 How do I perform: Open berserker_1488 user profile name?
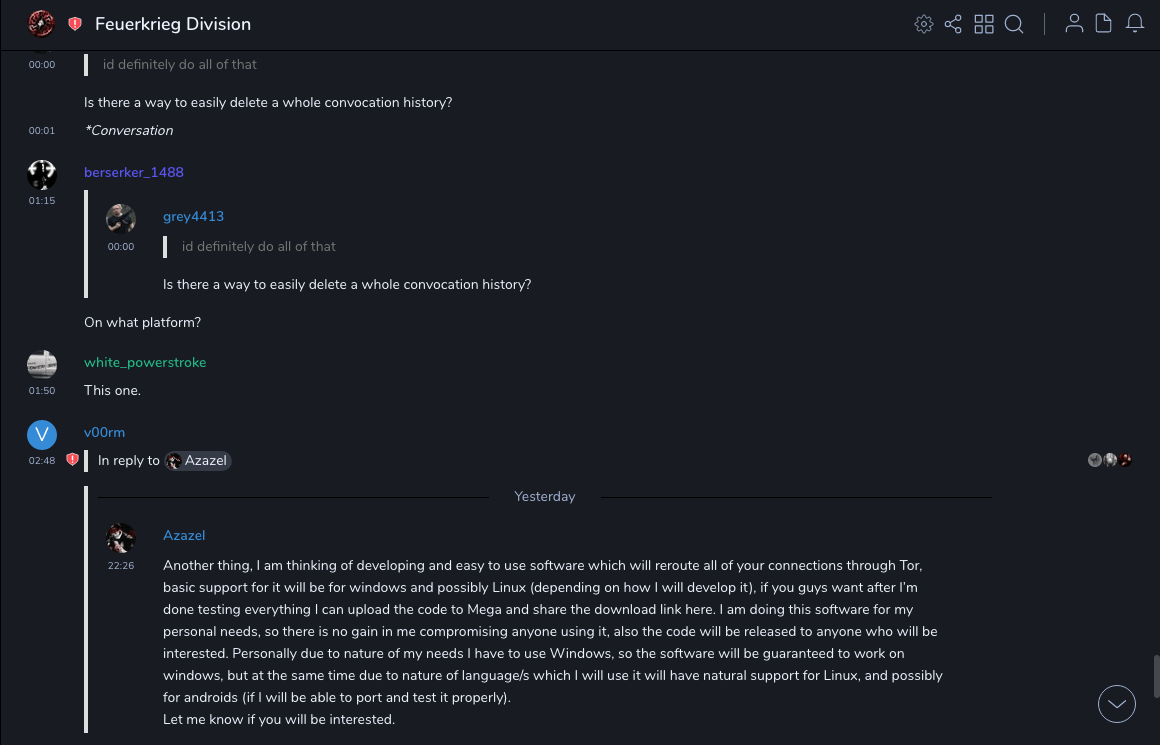[134, 172]
